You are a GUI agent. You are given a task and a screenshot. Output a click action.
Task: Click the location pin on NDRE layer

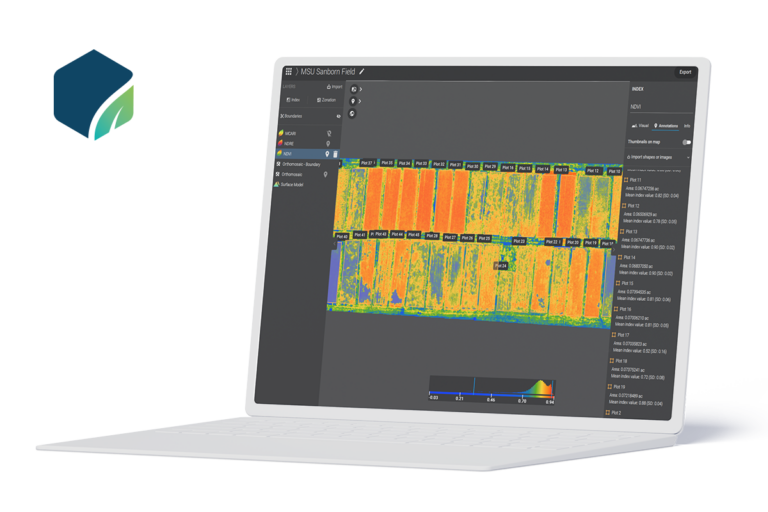[329, 143]
